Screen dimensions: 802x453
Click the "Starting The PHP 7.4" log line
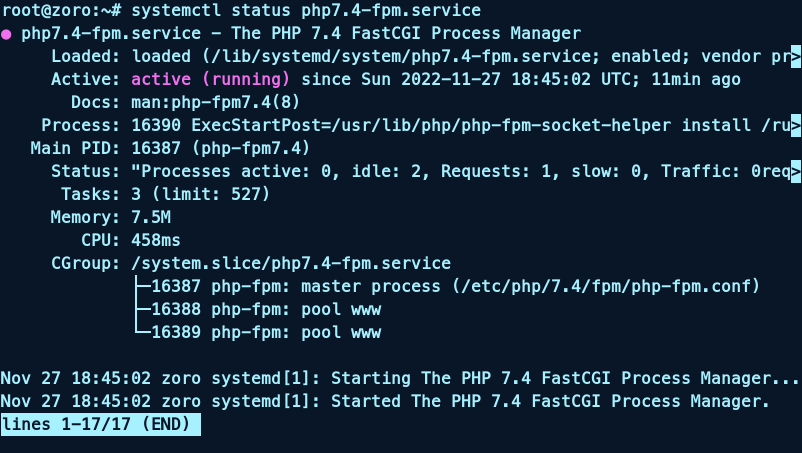(400, 379)
